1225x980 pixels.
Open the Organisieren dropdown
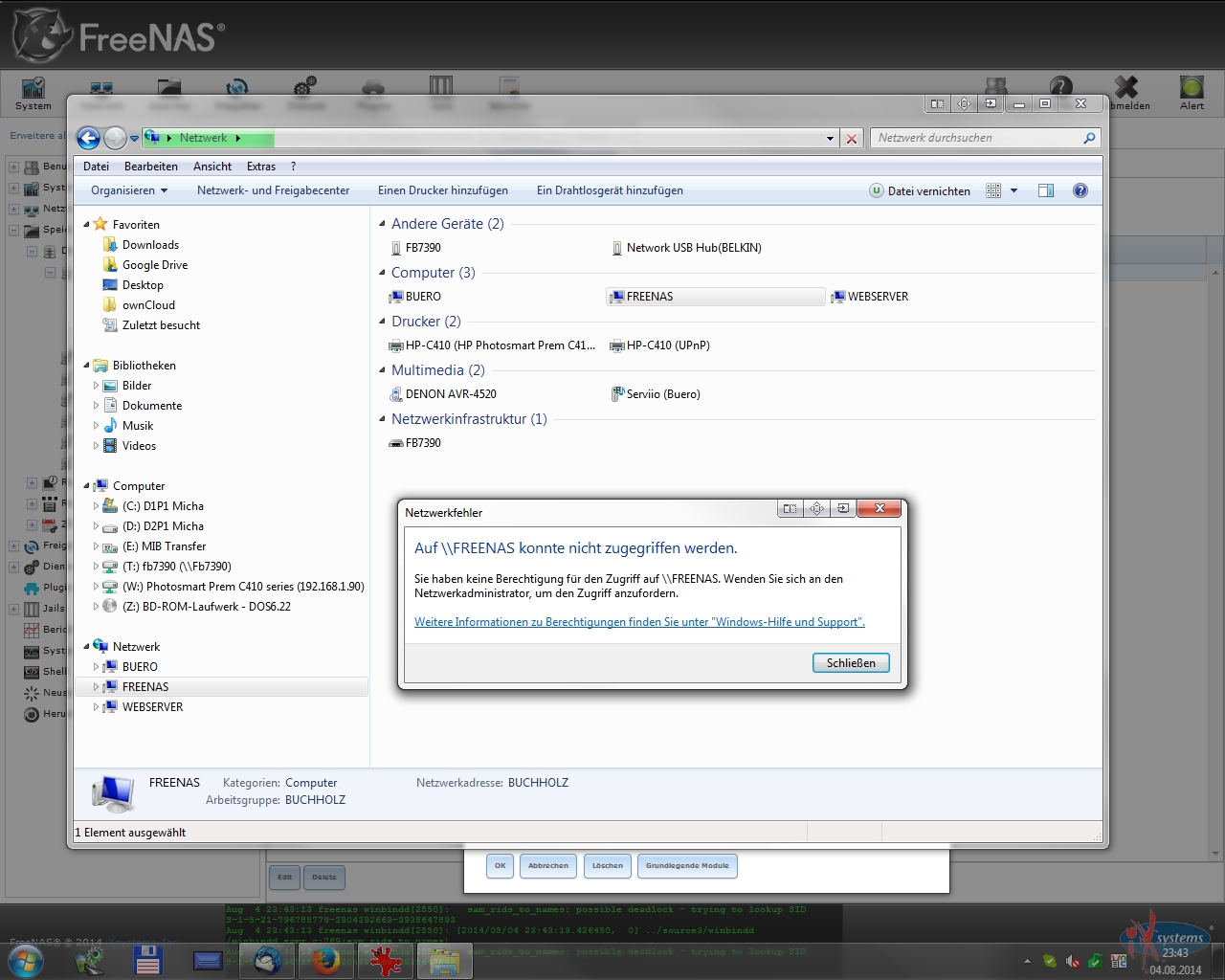click(x=129, y=190)
